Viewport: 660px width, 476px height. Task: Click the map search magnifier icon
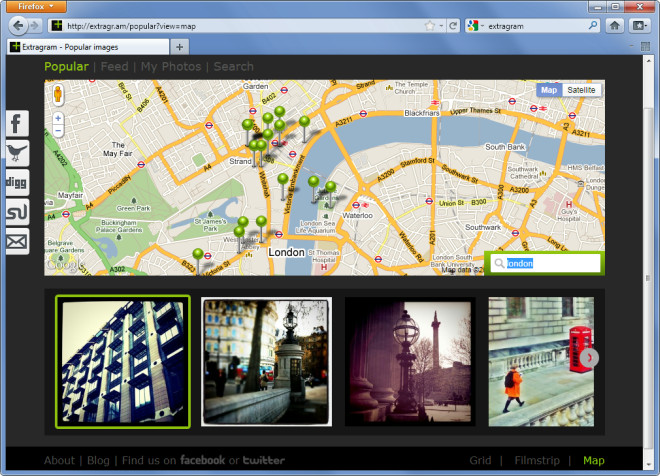point(499,263)
